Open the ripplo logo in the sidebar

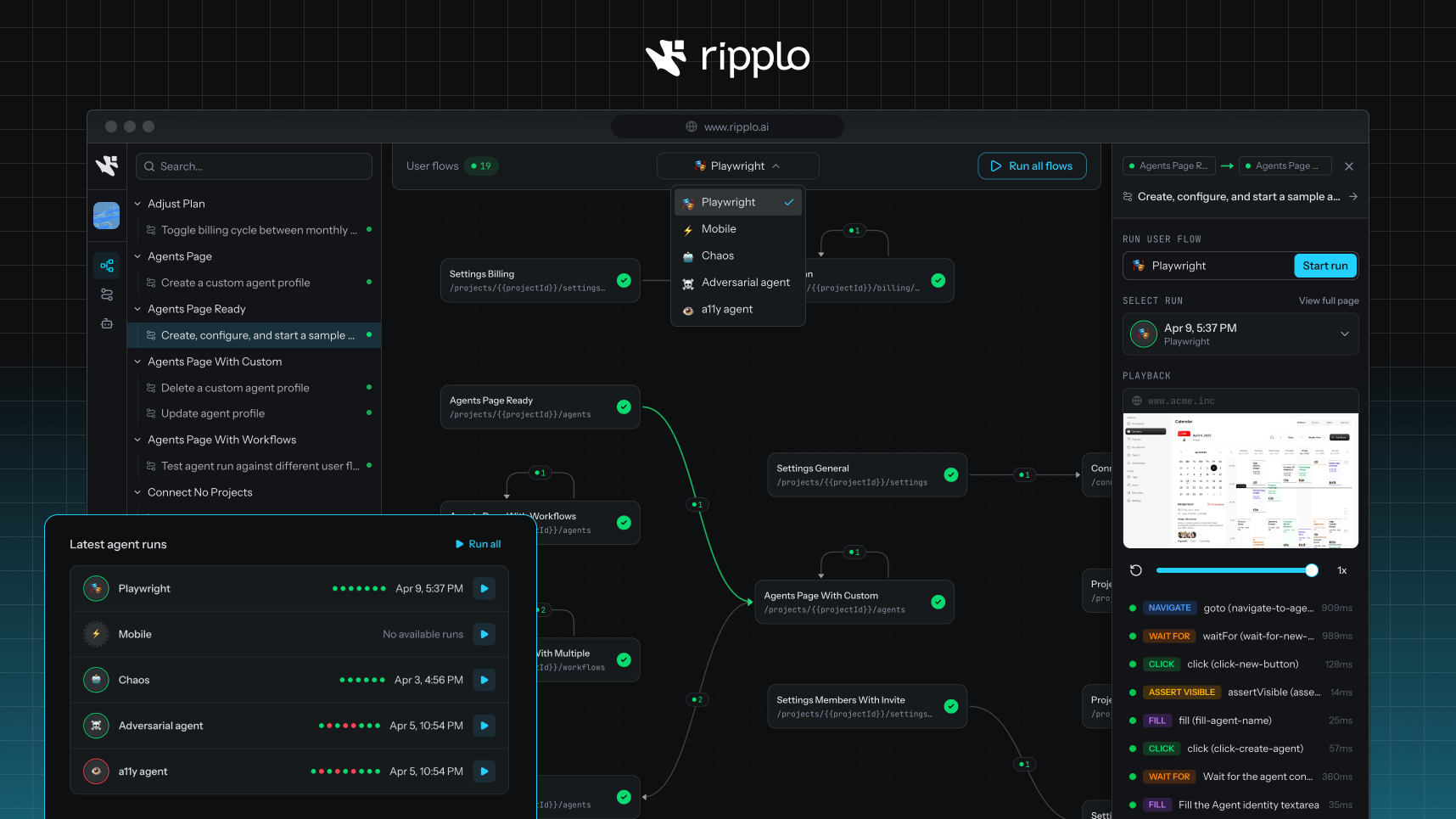coord(107,166)
